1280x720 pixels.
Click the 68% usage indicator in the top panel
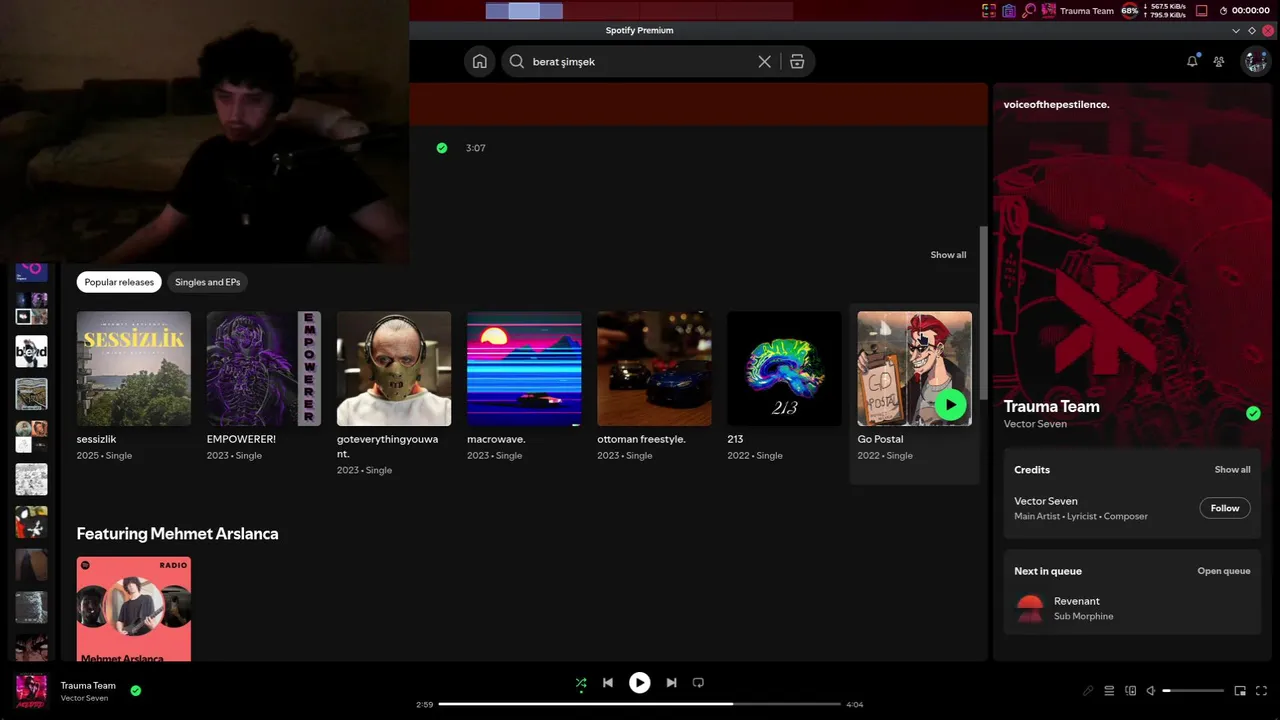pyautogui.click(x=1130, y=11)
